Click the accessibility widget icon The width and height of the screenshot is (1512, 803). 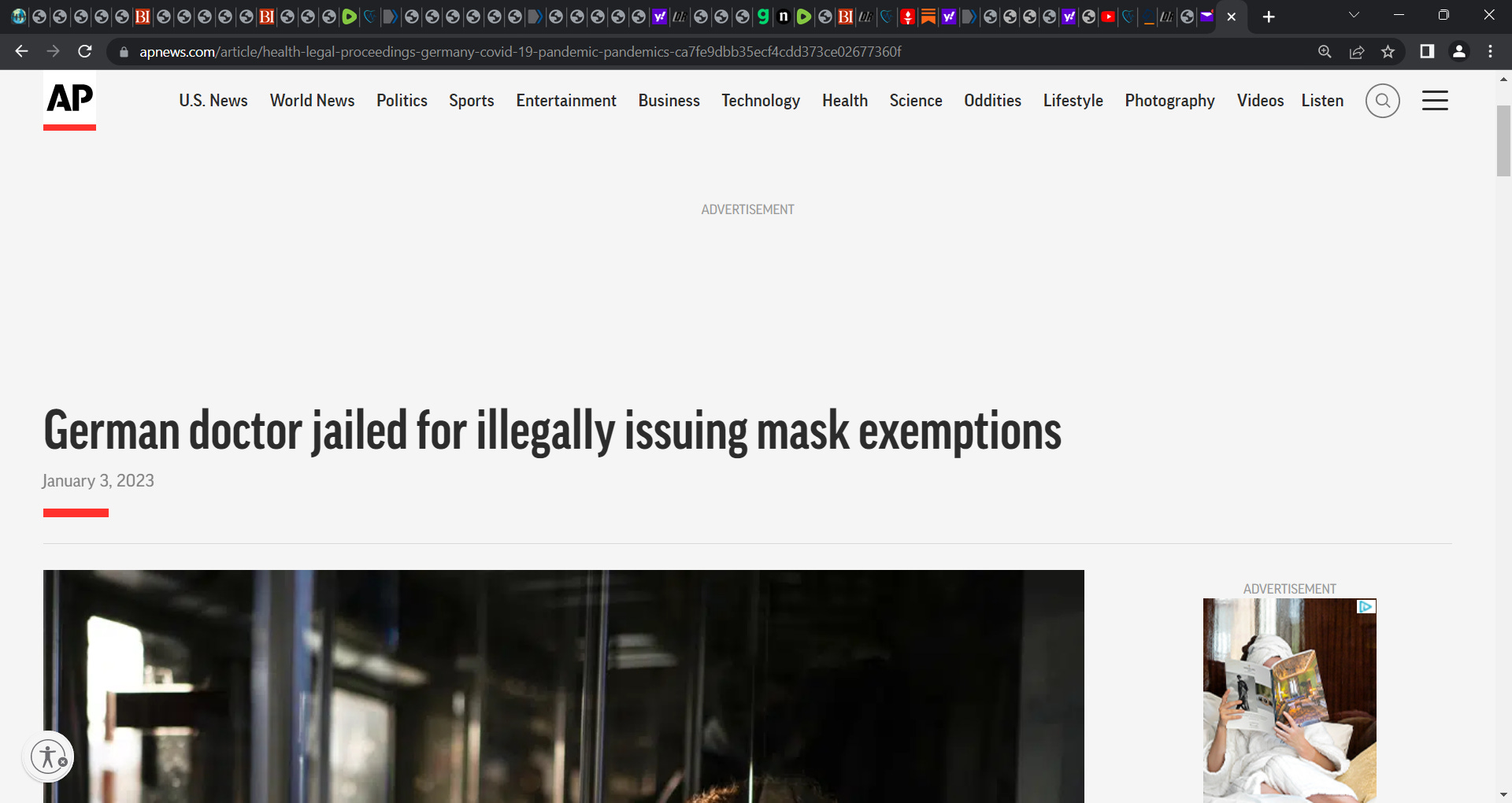[x=49, y=757]
